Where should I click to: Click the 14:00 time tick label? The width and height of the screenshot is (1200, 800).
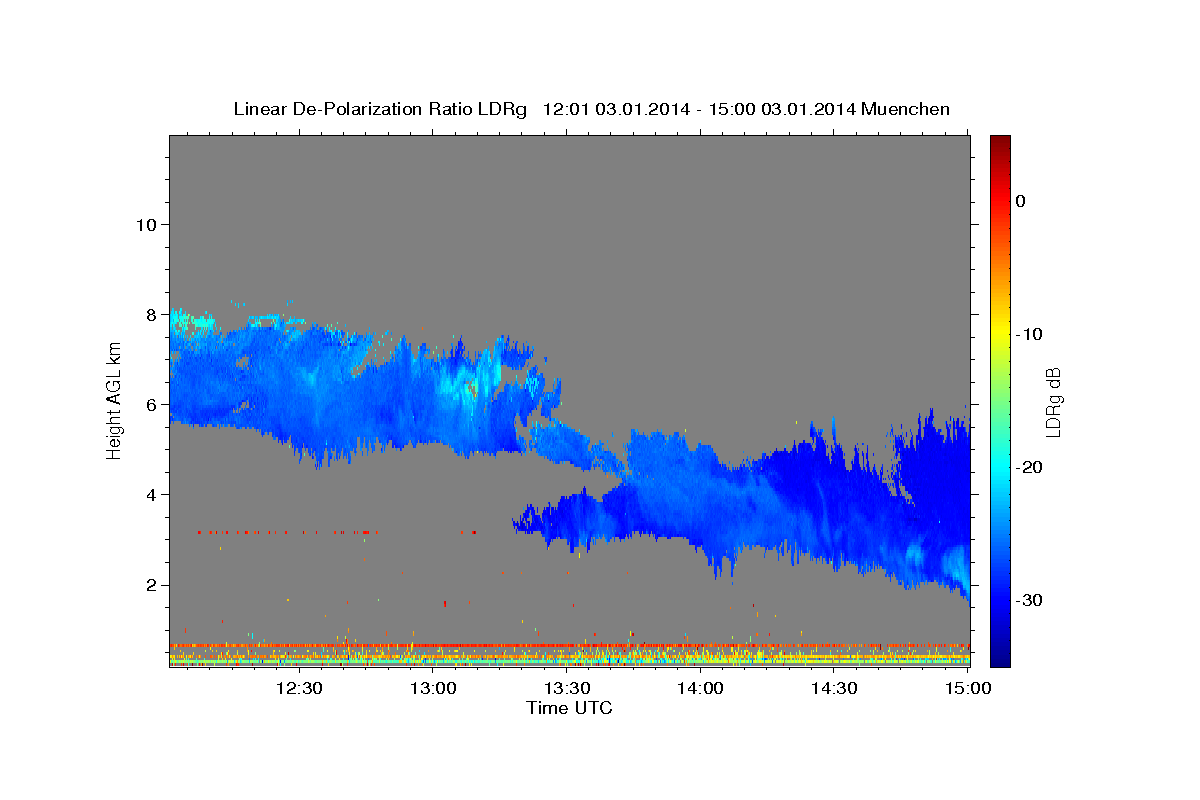coord(701,688)
